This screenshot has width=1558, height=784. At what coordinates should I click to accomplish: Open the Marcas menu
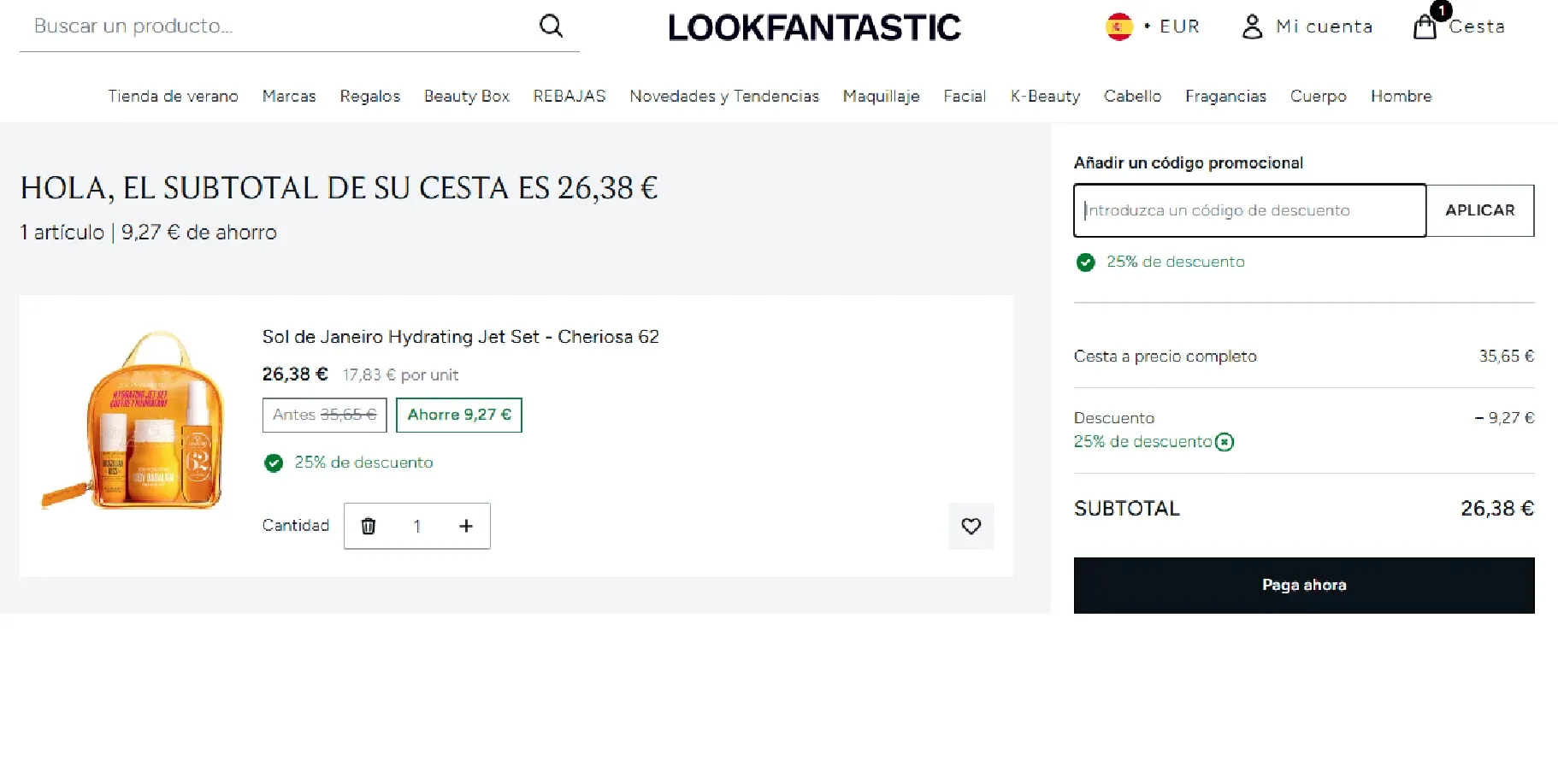coord(289,97)
